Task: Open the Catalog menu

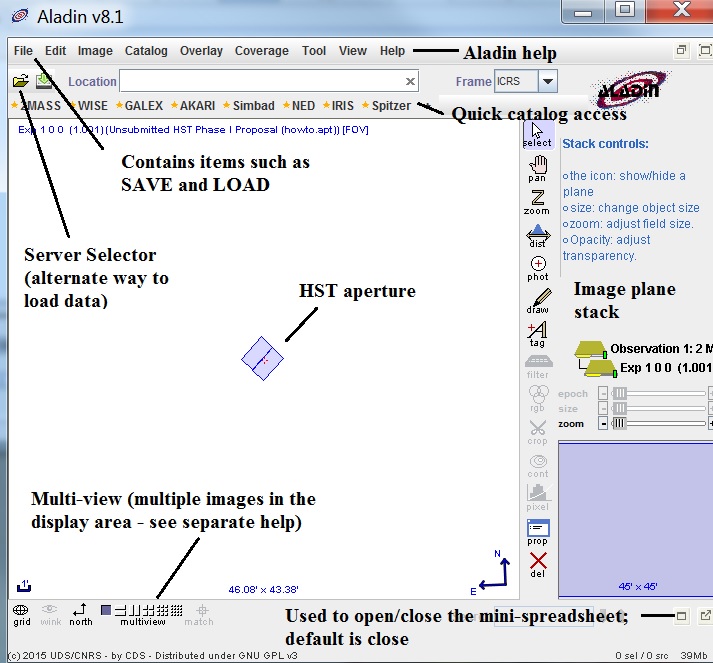Action: click(146, 50)
